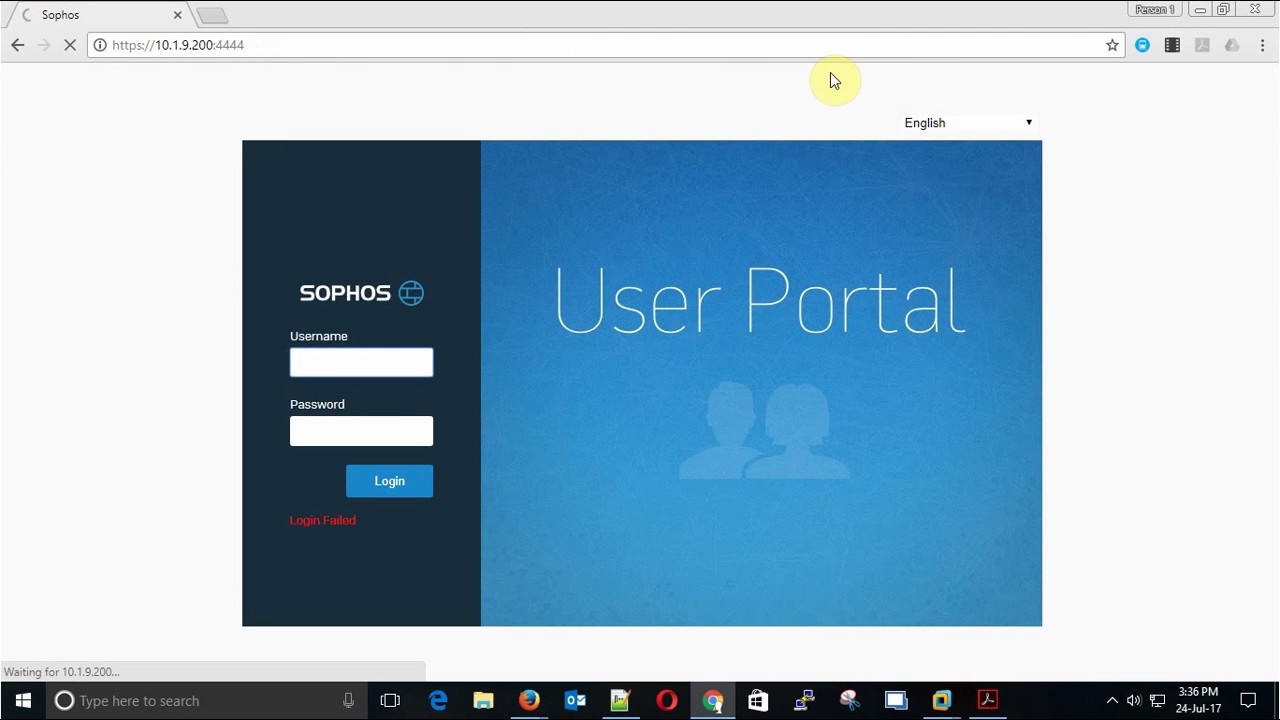Click the "Password" label
Screen dimensions: 1280x720
point(317,404)
